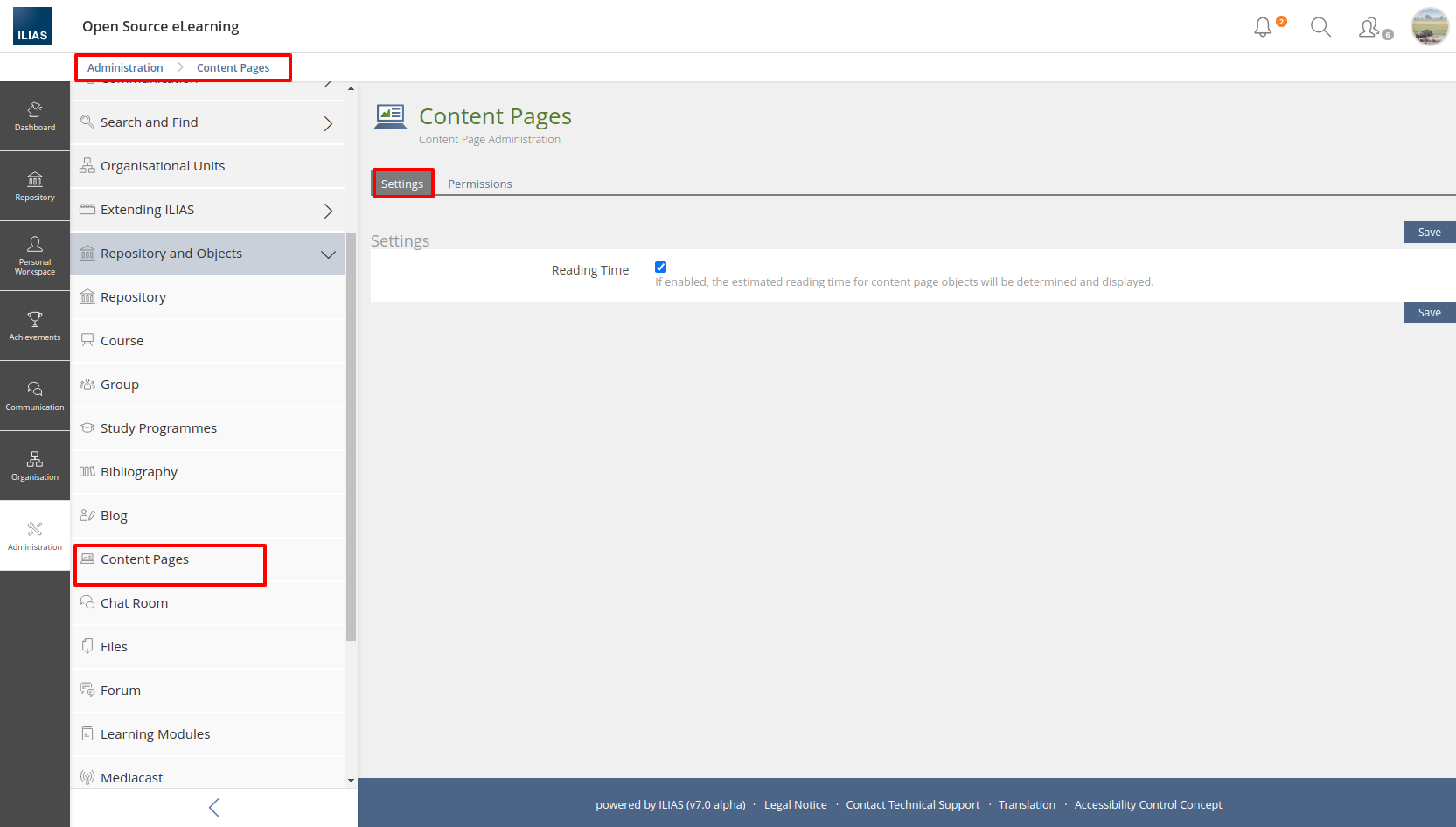1456x827 pixels.
Task: Open the notifications bell icon
Action: pos(1263,27)
